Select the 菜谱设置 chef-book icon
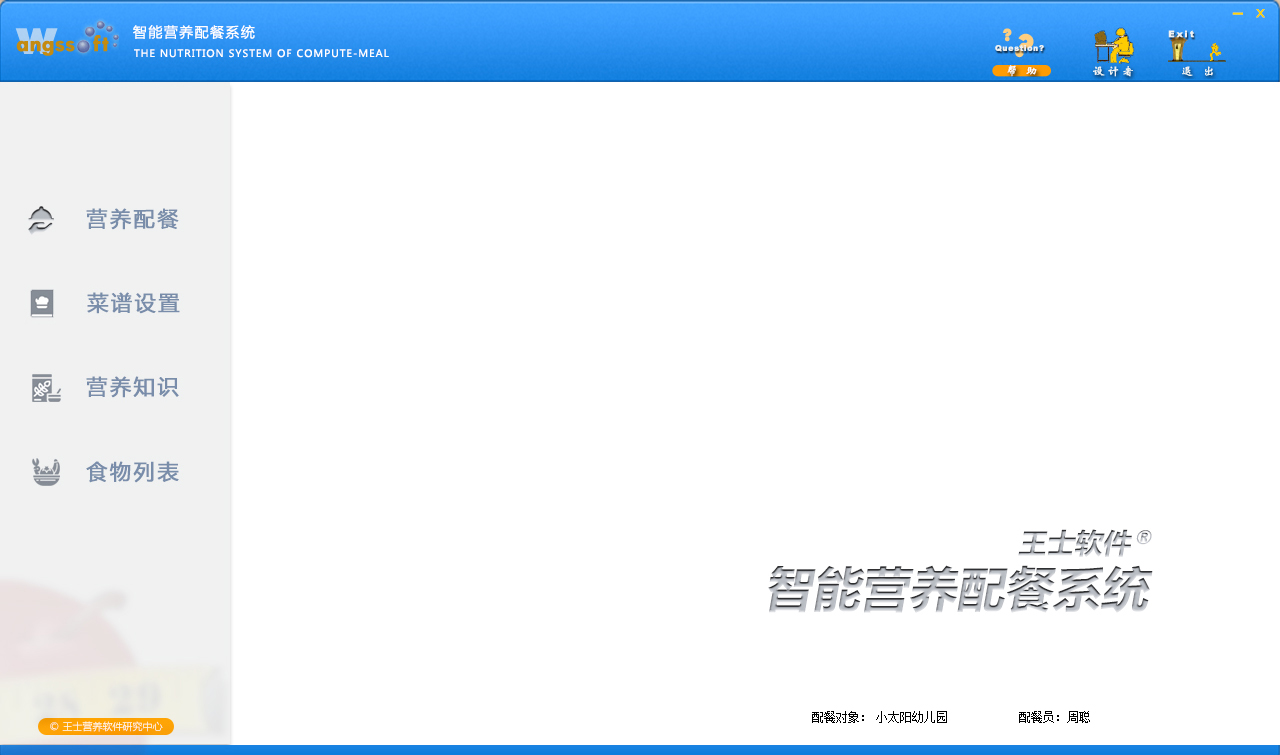Screen dimensions: 1280x755 [41, 303]
